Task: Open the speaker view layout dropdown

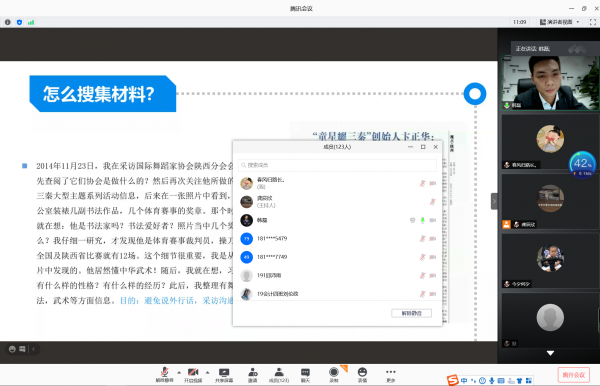Action: pos(559,22)
